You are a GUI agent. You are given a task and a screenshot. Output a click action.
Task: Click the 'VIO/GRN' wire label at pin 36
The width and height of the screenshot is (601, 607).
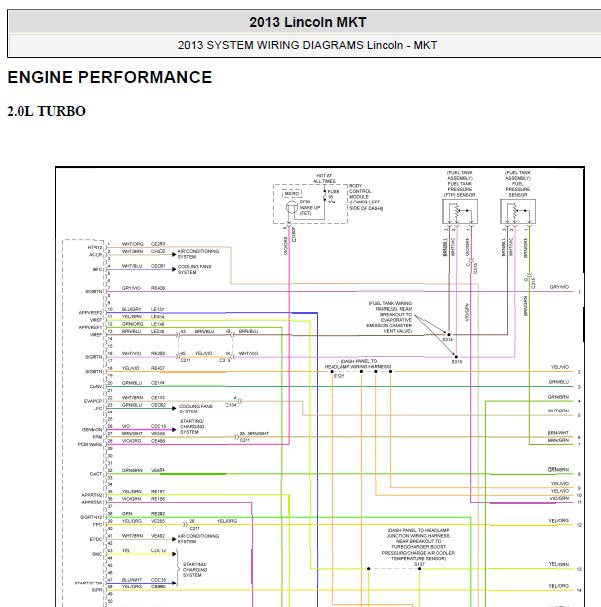131,499
